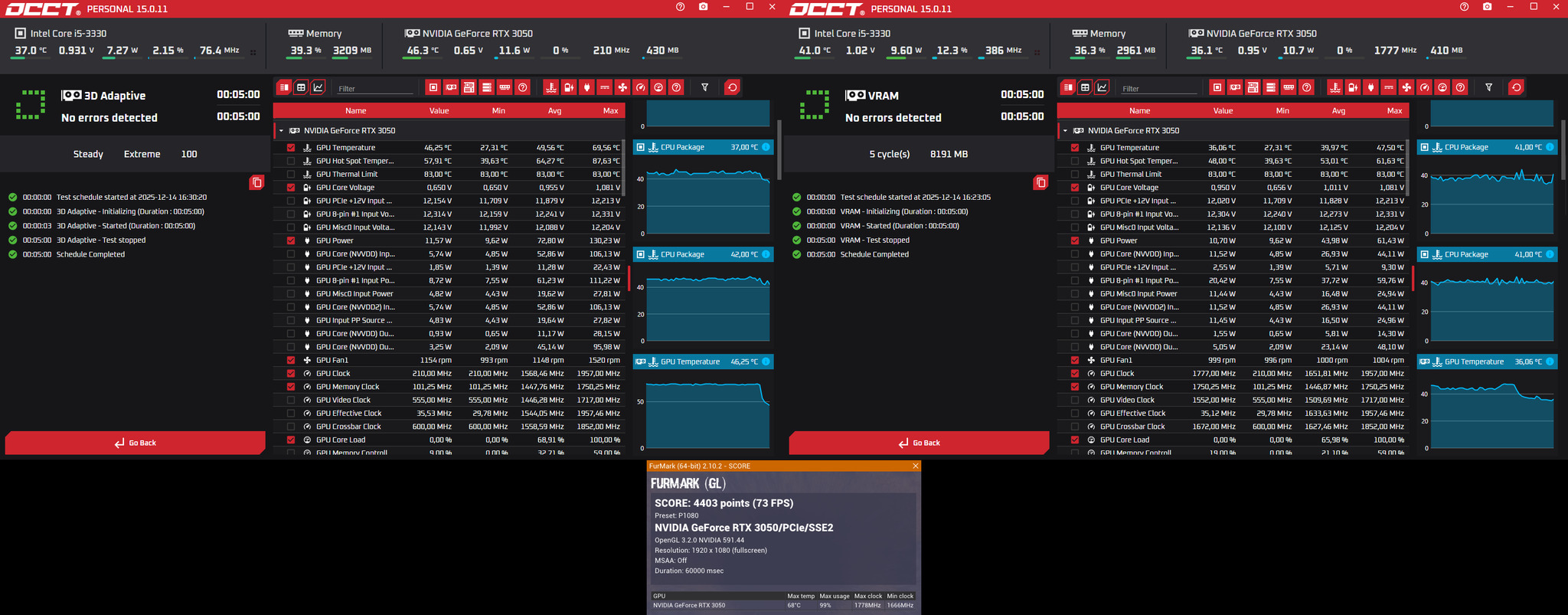
Task: Reset min/max statistics in VRAM test window
Action: point(1516,87)
